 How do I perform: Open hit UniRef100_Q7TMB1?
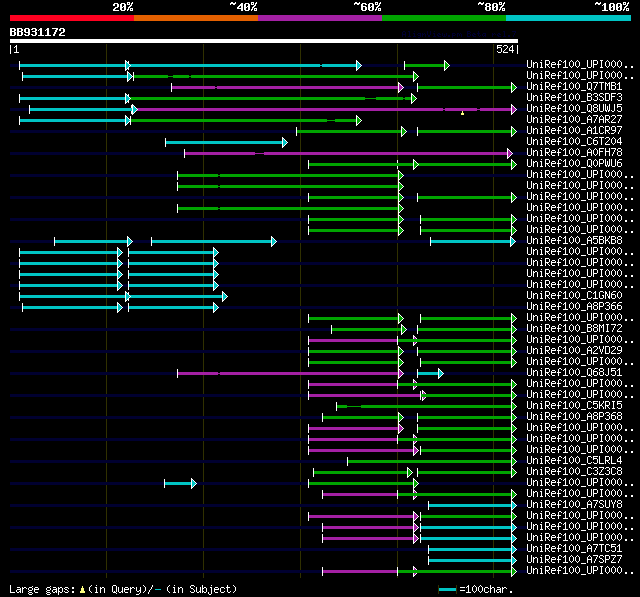574,87
